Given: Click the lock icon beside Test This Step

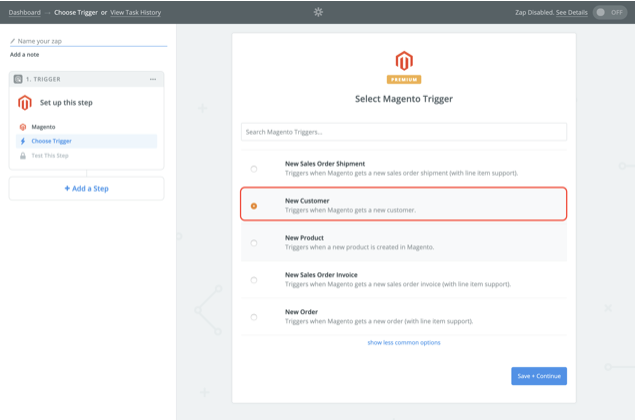Looking at the screenshot, I should pyautogui.click(x=23, y=156).
